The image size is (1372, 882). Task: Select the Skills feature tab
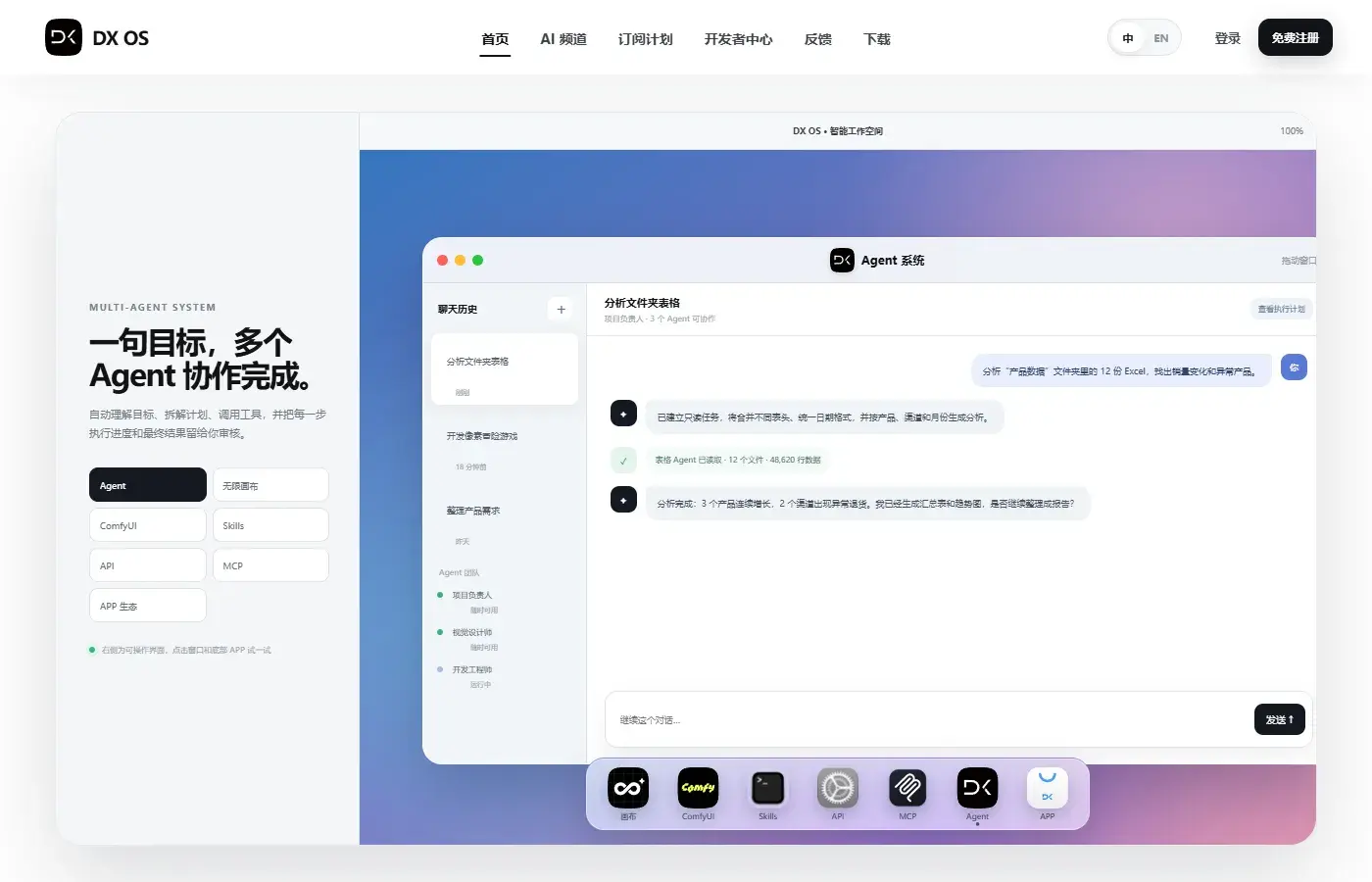(x=270, y=525)
